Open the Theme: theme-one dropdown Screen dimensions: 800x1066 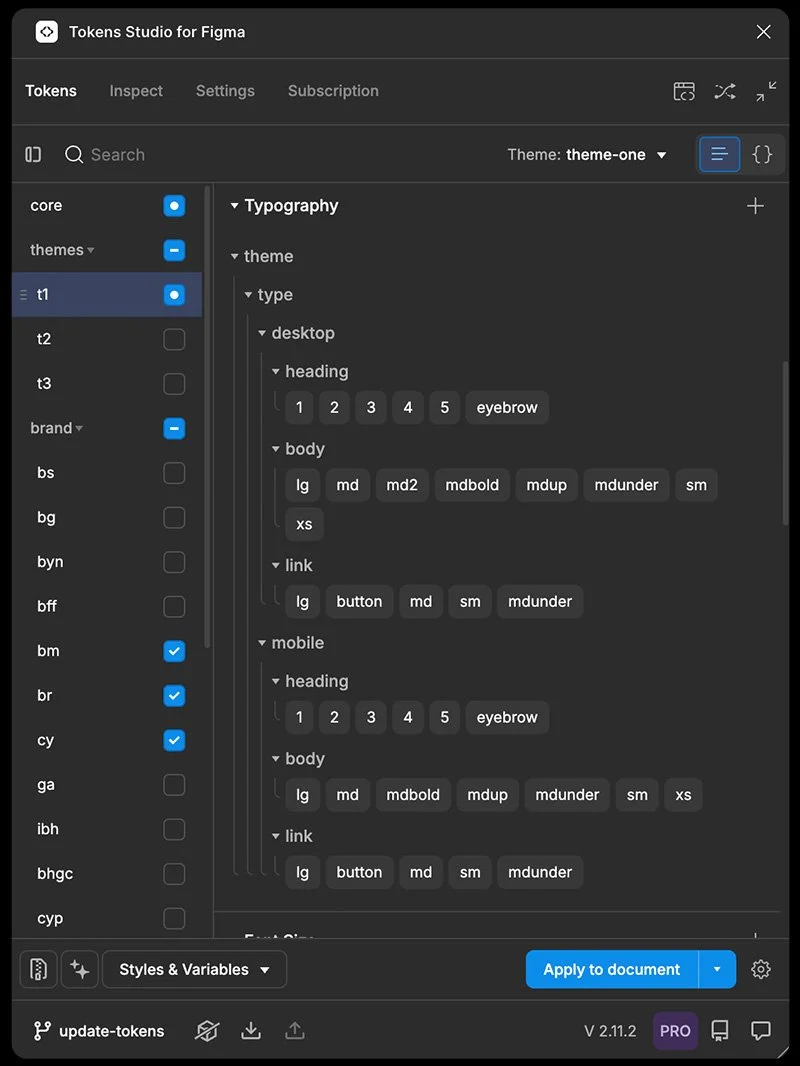click(x=587, y=155)
